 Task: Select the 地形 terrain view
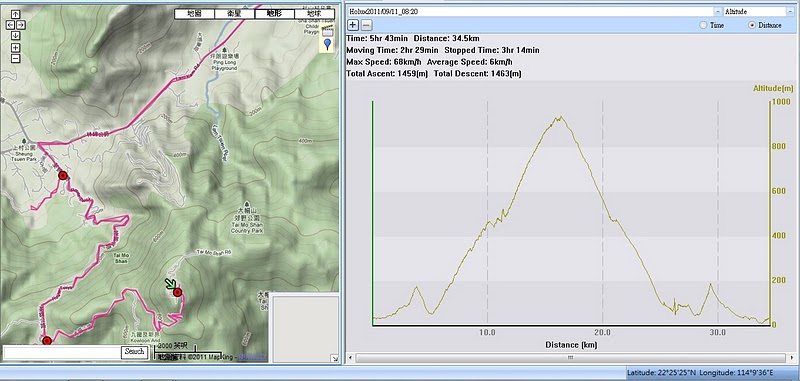click(x=274, y=14)
